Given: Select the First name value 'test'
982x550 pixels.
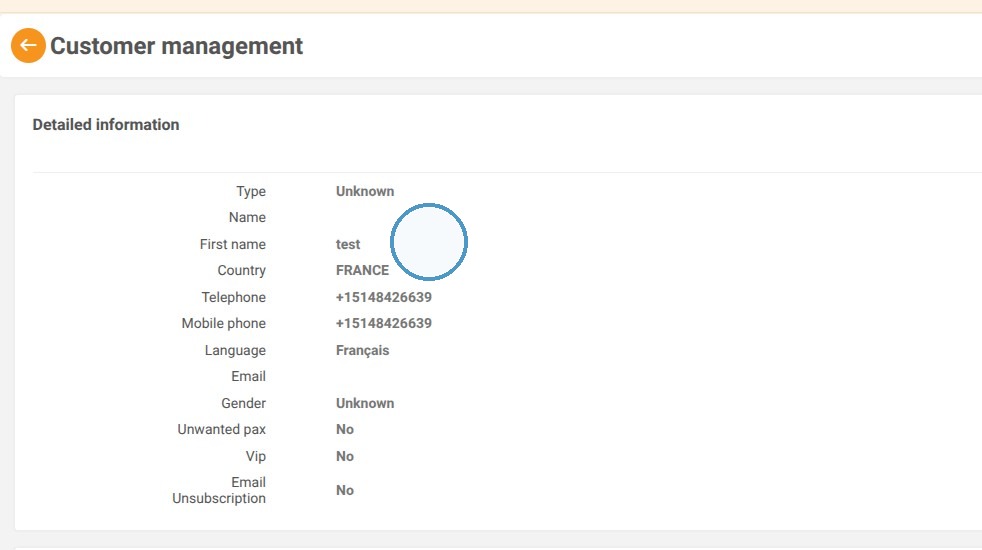Looking at the screenshot, I should pyautogui.click(x=348, y=244).
